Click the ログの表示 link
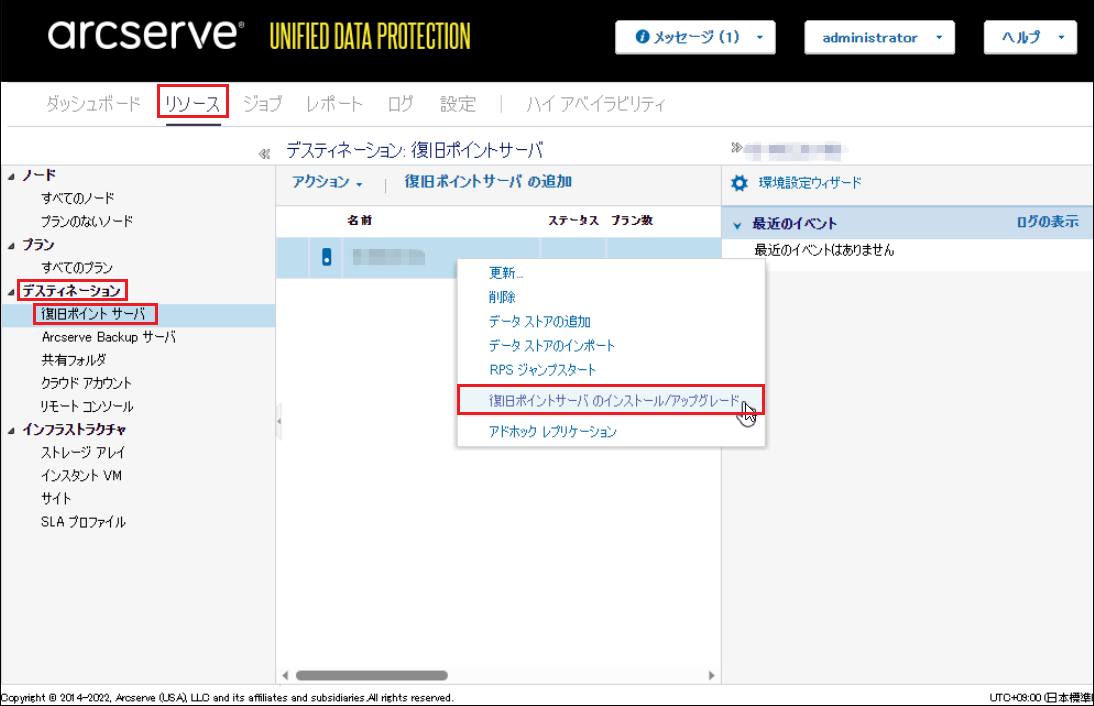1094x706 pixels. coord(1047,222)
